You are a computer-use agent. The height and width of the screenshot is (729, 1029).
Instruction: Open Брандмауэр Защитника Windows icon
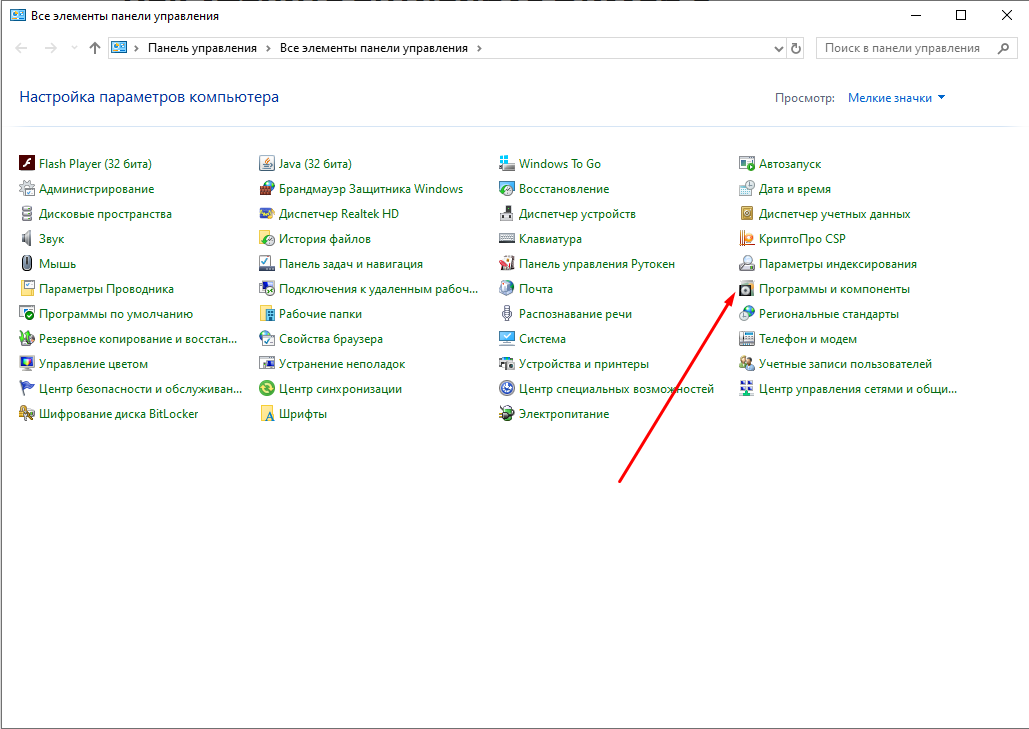[267, 188]
